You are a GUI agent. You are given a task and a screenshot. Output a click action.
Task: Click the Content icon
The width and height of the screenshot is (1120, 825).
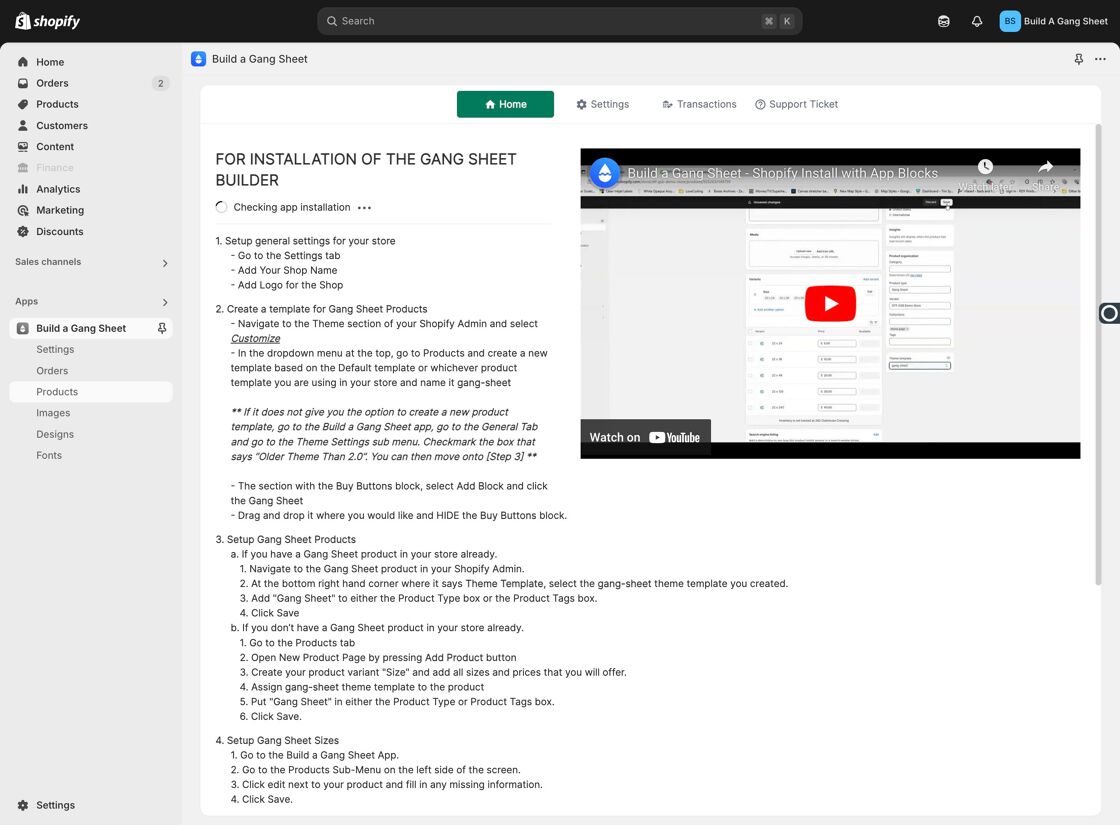coord(23,146)
